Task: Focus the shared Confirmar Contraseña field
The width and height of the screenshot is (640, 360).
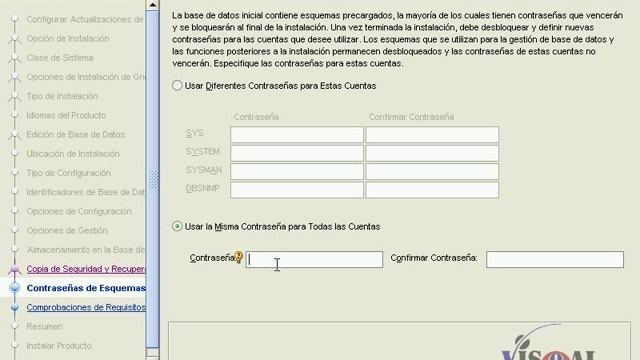Action: [x=555, y=260]
